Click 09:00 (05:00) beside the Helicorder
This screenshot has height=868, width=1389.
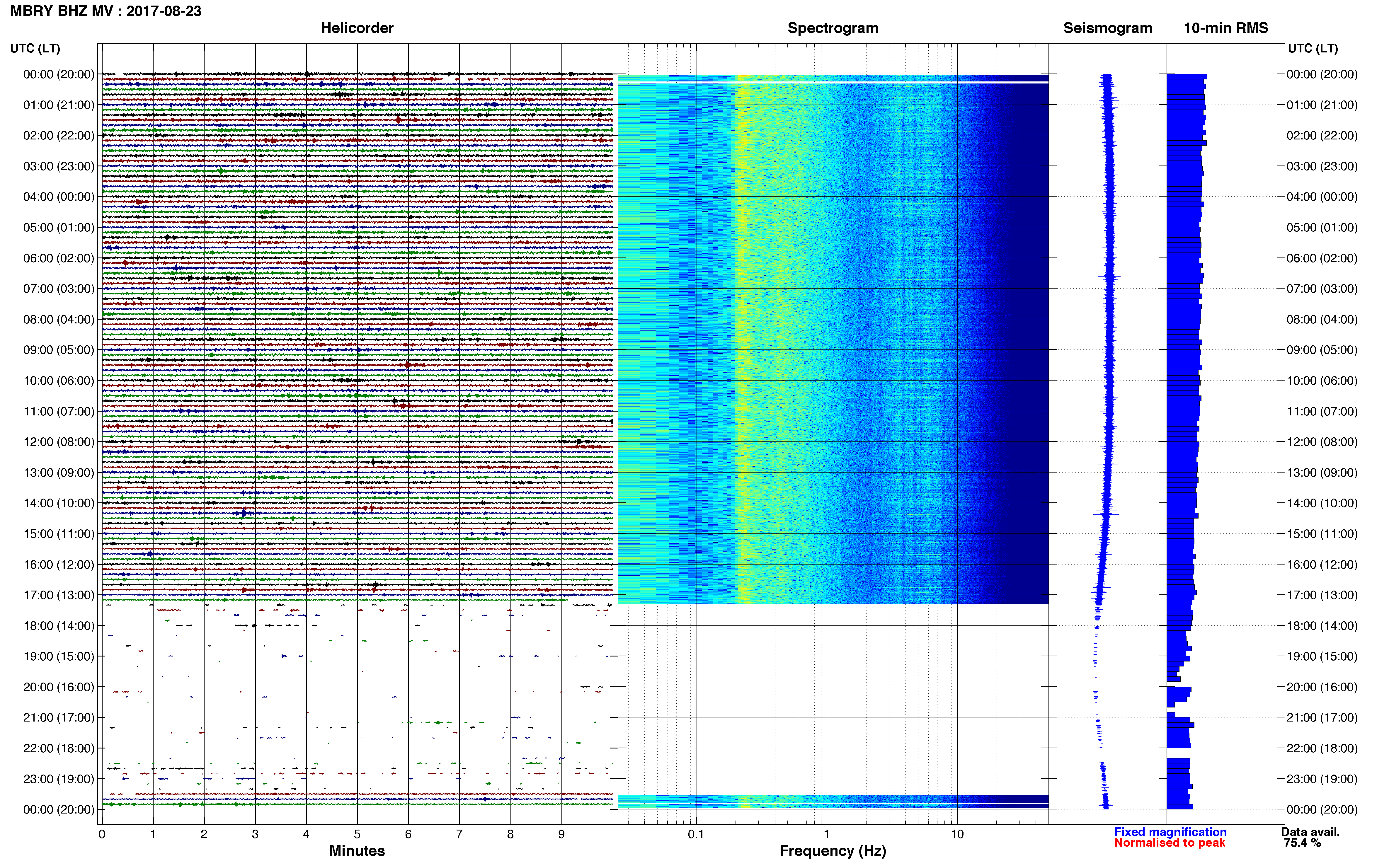point(59,350)
